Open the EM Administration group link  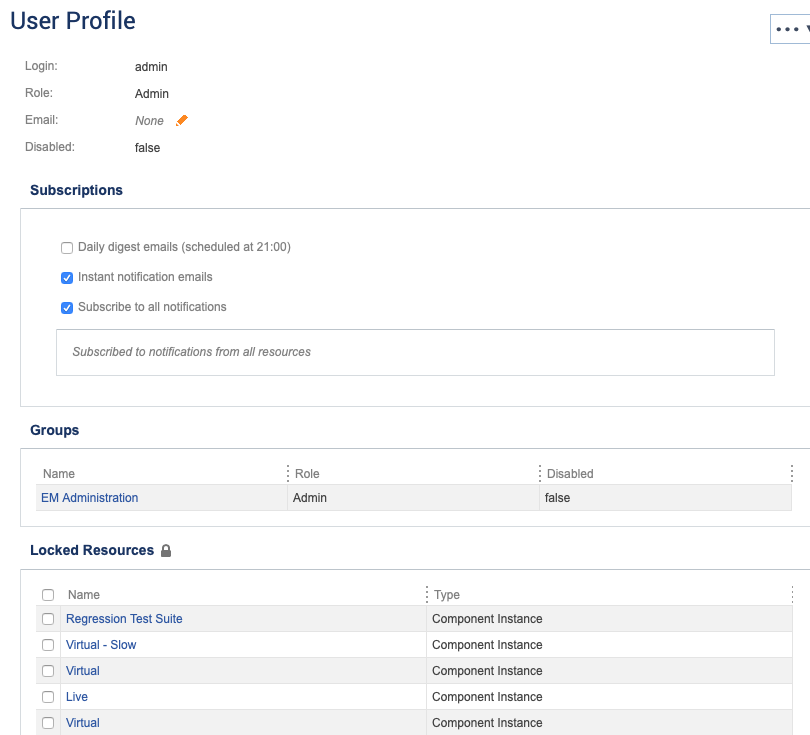pyautogui.click(x=89, y=498)
